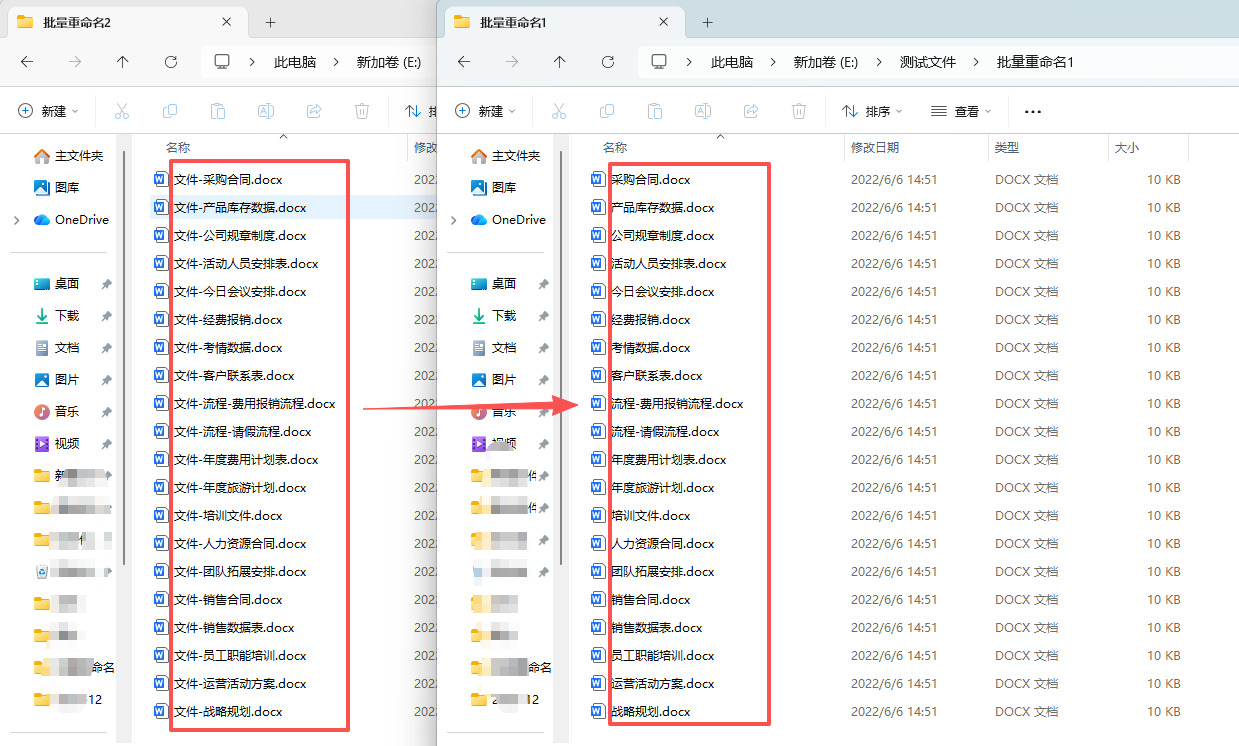The width and height of the screenshot is (1239, 746).
Task: Click the PC icon in 批量重命名1 address bar
Action: pos(659,62)
